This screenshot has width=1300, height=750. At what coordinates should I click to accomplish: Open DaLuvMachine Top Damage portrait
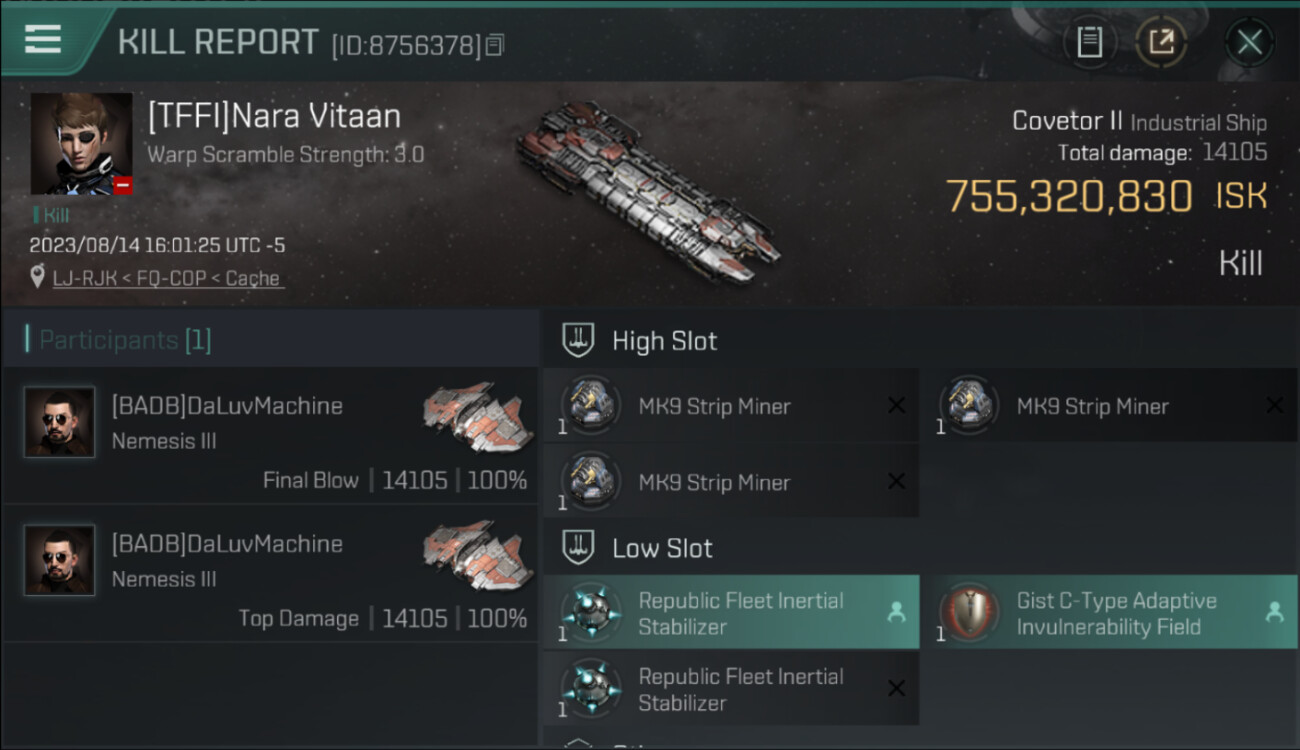[x=60, y=561]
